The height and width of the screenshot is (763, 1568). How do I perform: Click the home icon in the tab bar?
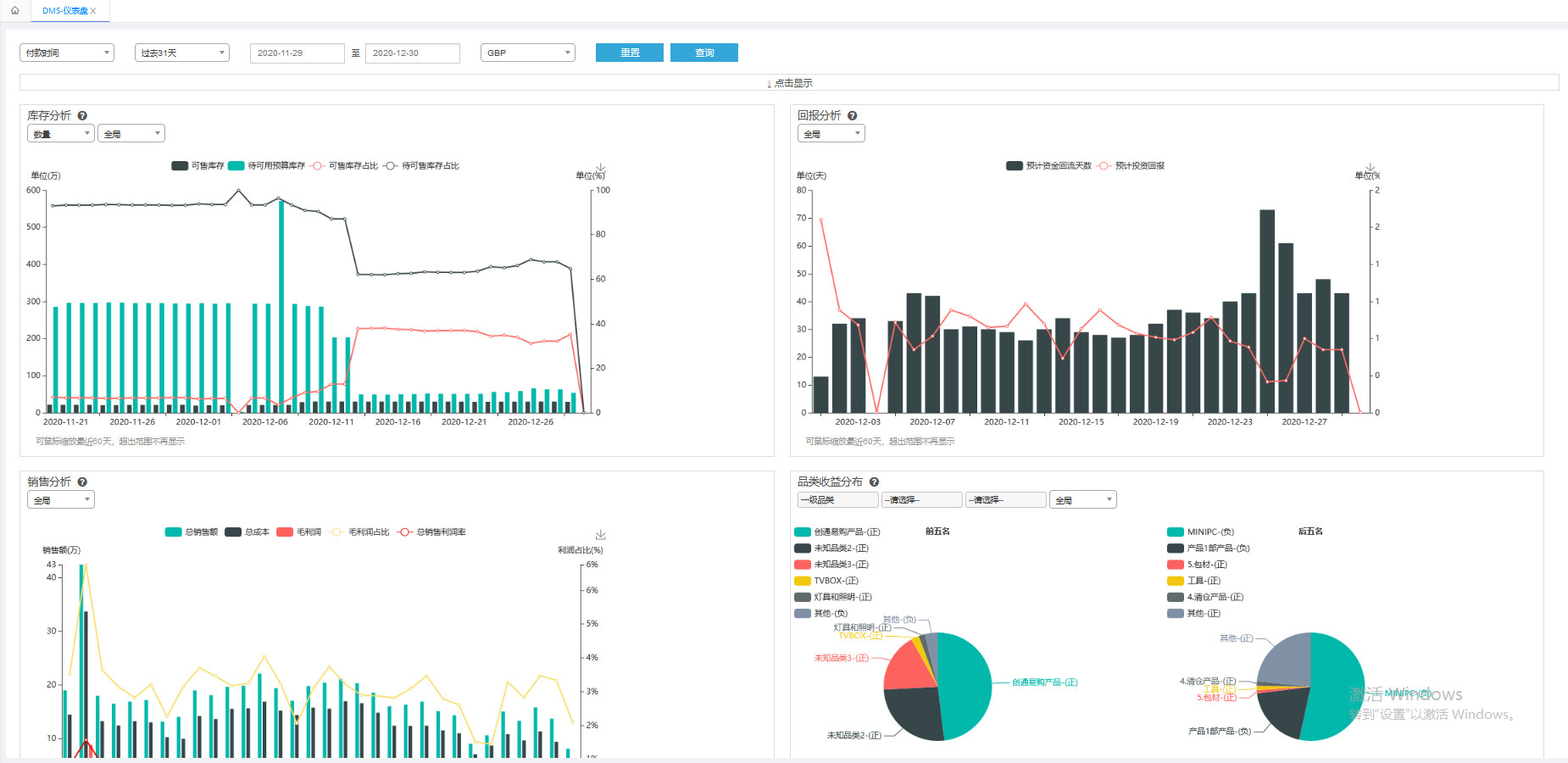coord(14,10)
